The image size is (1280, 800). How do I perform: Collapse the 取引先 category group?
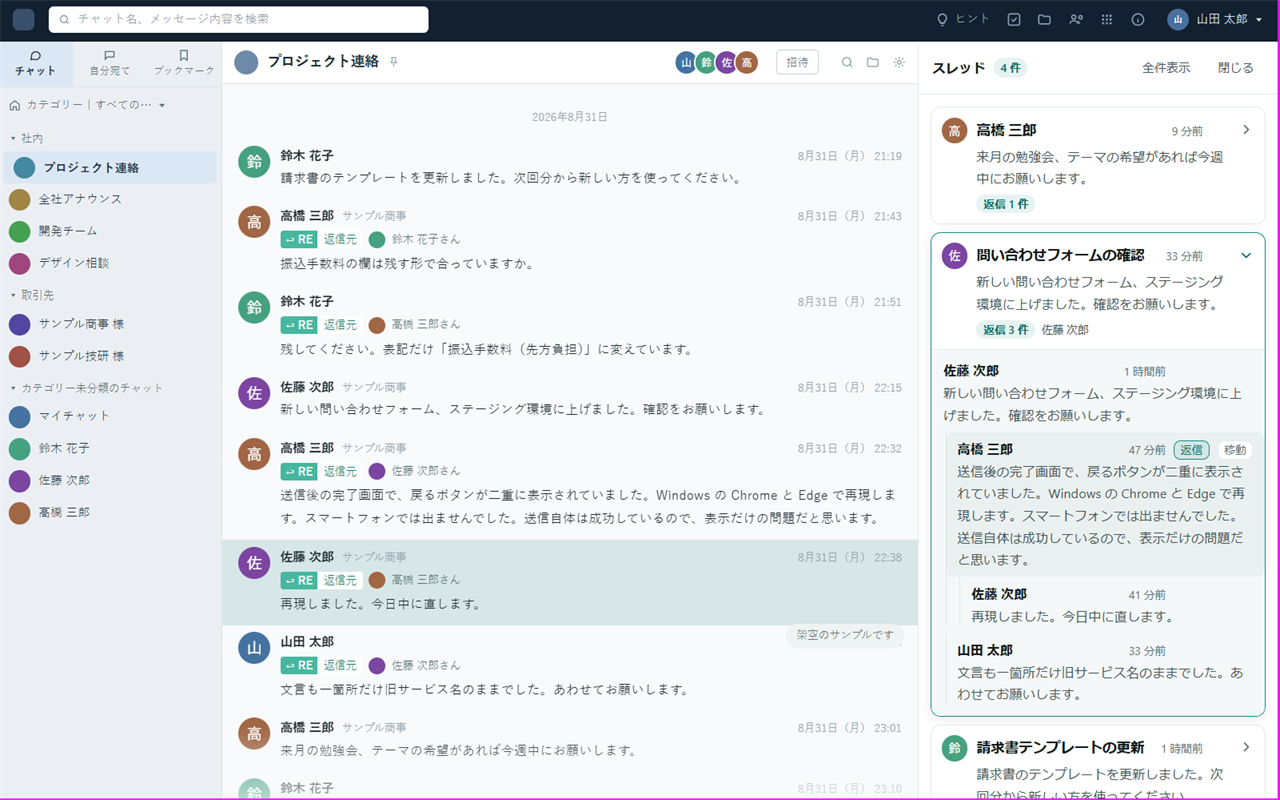[x=33, y=295]
